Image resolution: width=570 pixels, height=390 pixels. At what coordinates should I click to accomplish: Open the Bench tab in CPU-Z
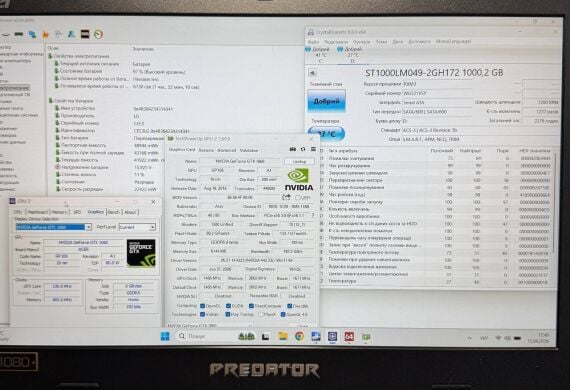coord(113,212)
